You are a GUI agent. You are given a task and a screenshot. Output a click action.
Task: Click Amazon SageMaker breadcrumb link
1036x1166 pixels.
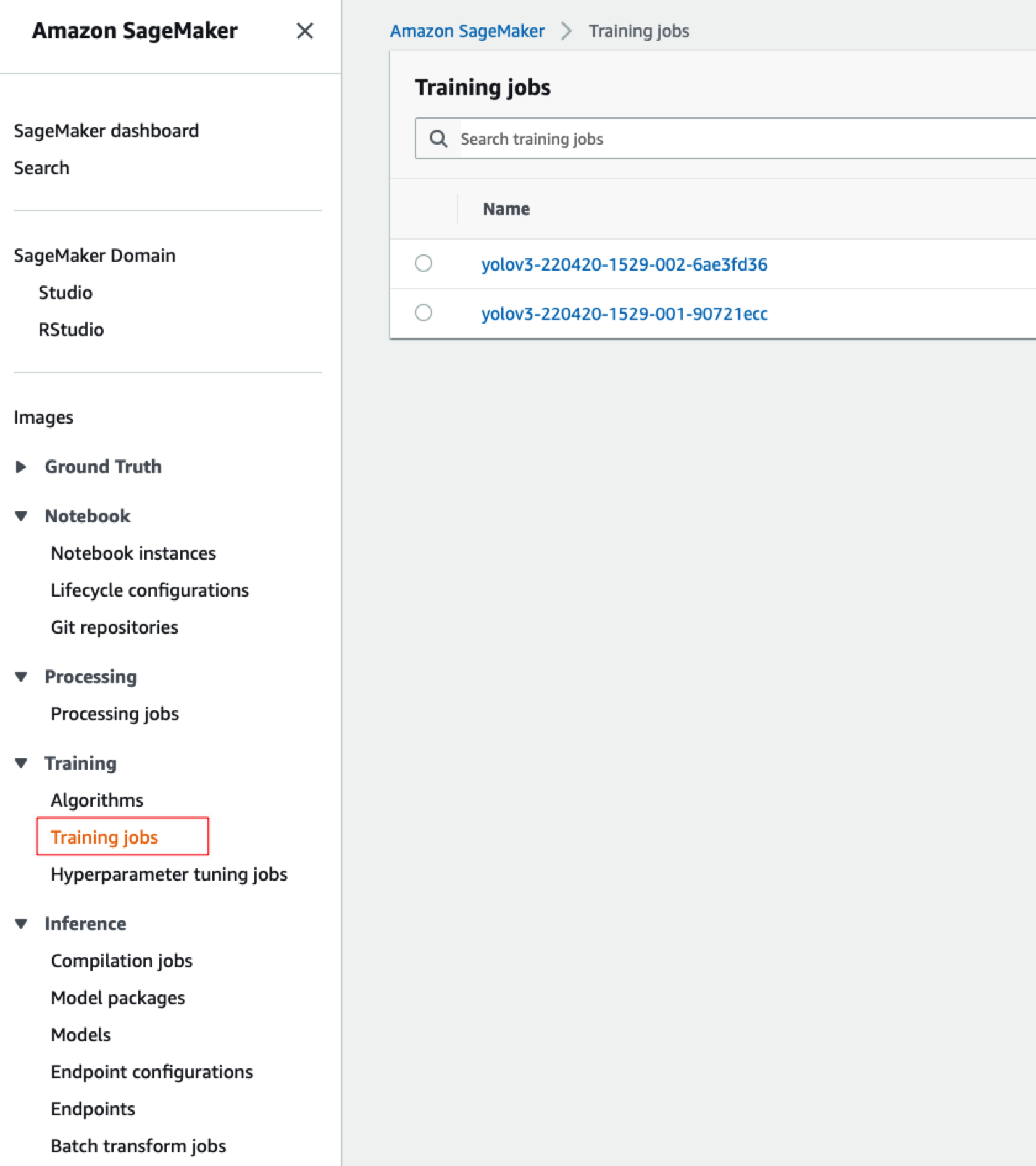coord(467,31)
